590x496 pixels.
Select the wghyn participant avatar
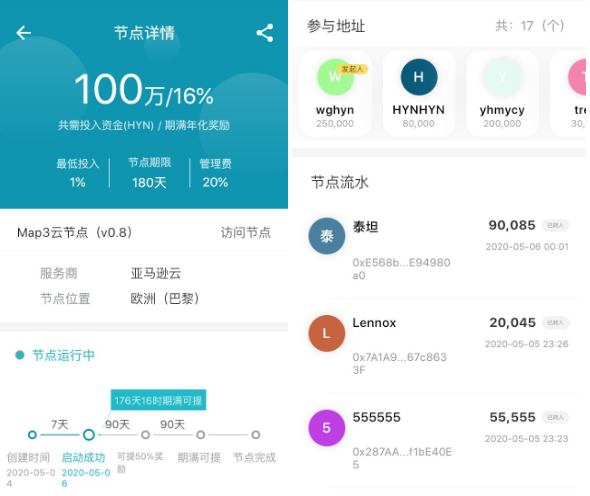click(336, 77)
